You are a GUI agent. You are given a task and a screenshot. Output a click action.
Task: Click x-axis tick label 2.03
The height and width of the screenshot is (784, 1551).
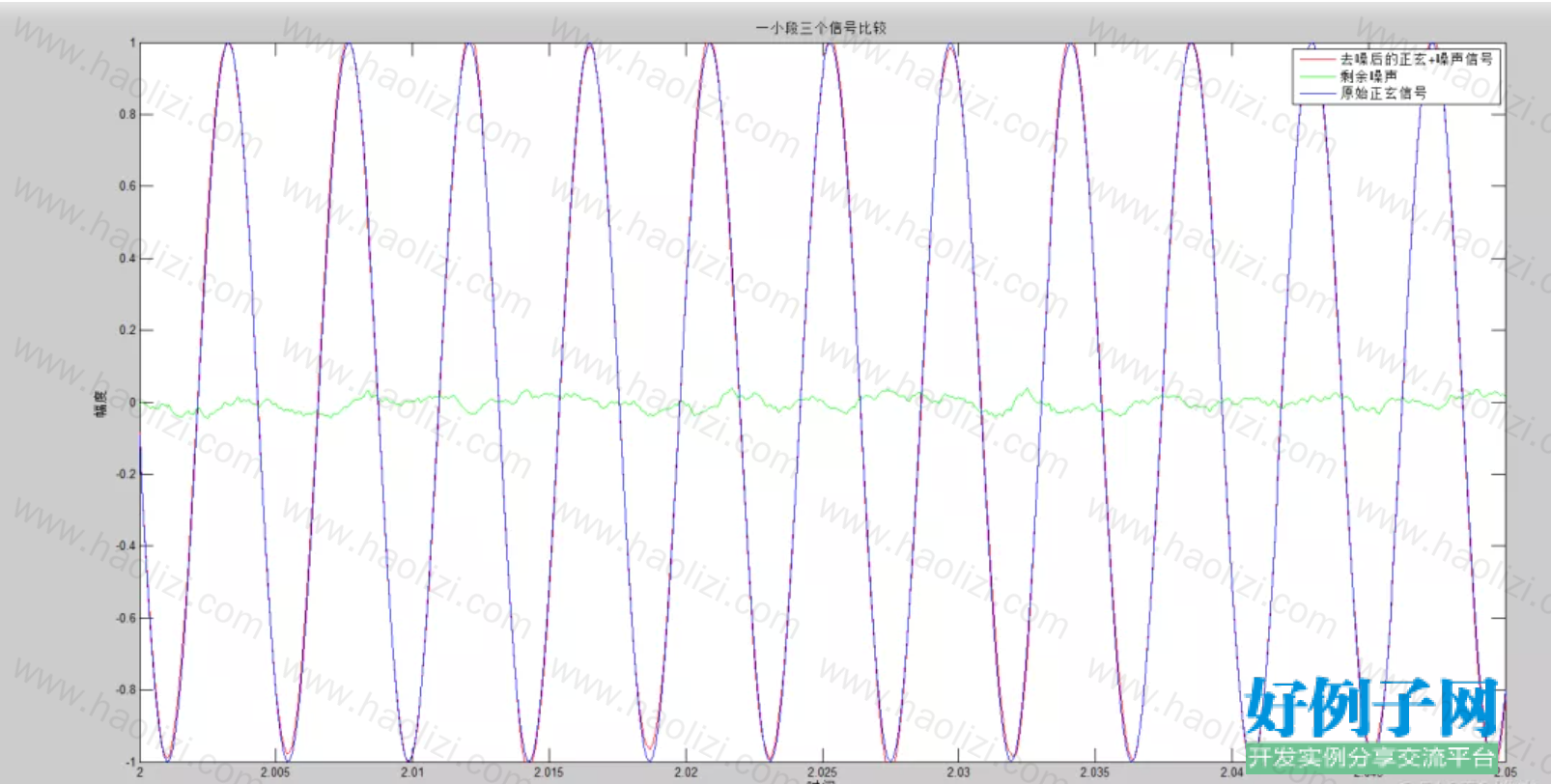(x=958, y=772)
